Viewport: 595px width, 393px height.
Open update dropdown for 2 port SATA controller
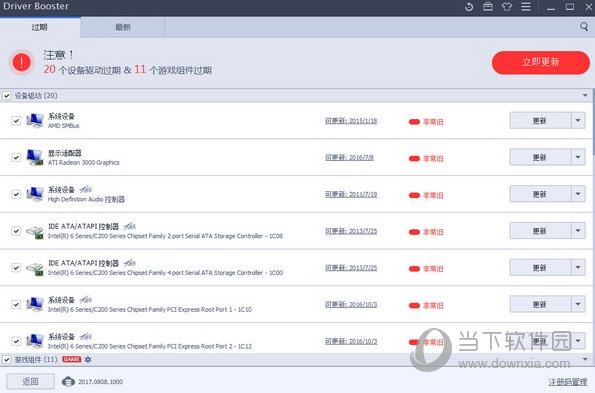point(578,231)
